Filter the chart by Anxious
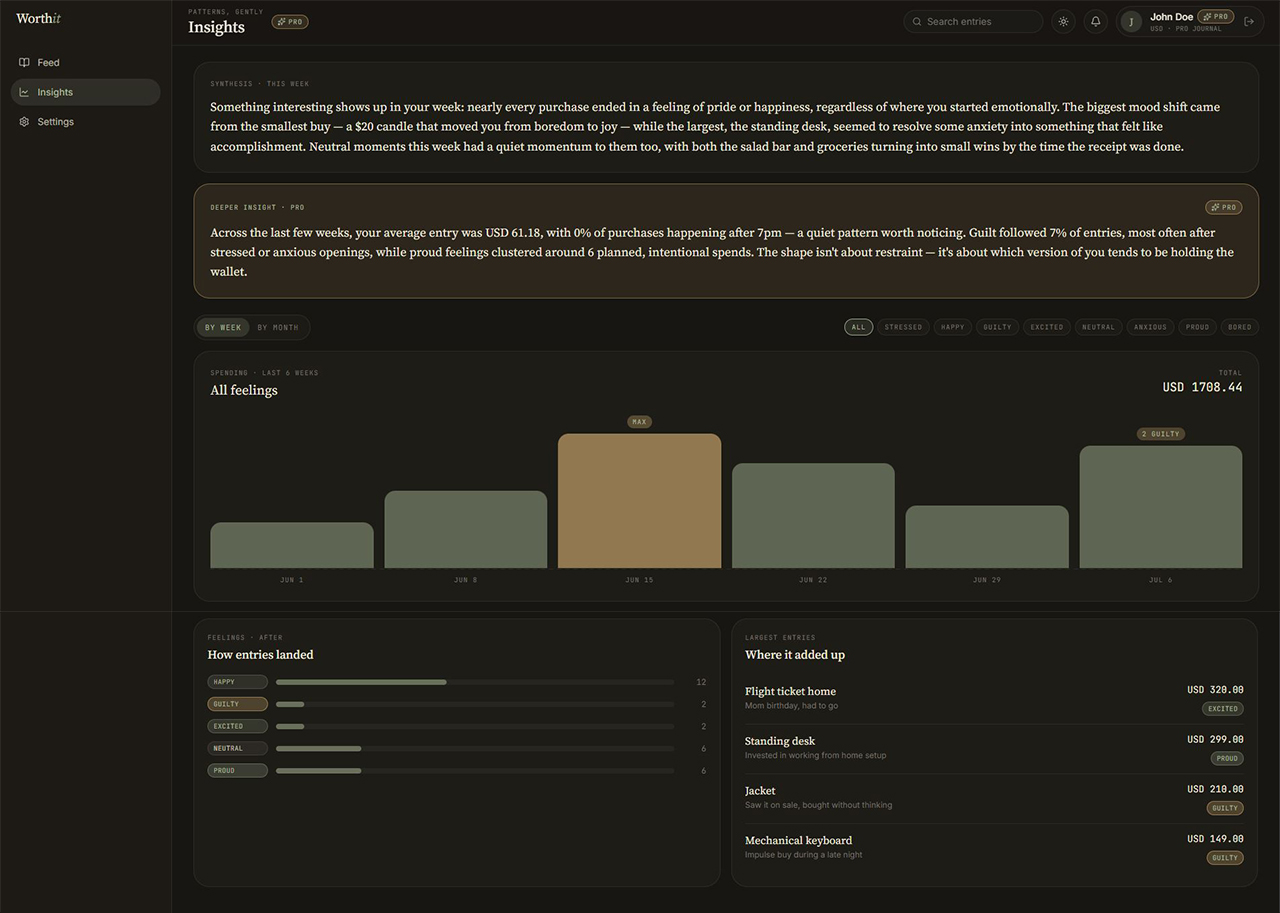The width and height of the screenshot is (1280, 913). pyautogui.click(x=1150, y=327)
